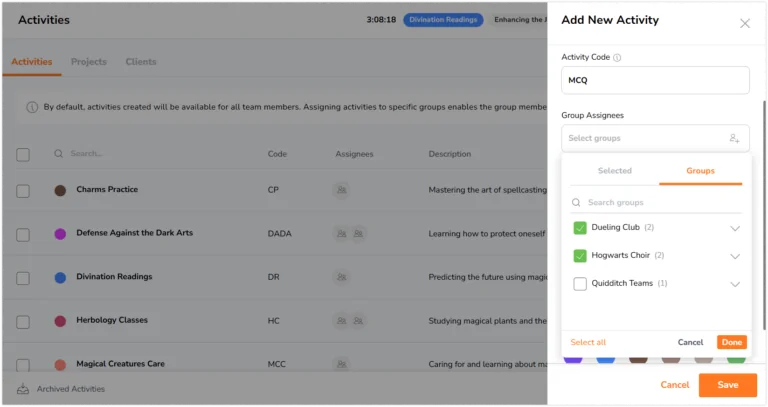Click the Code column header
This screenshot has height=407, width=768.
coord(277,154)
